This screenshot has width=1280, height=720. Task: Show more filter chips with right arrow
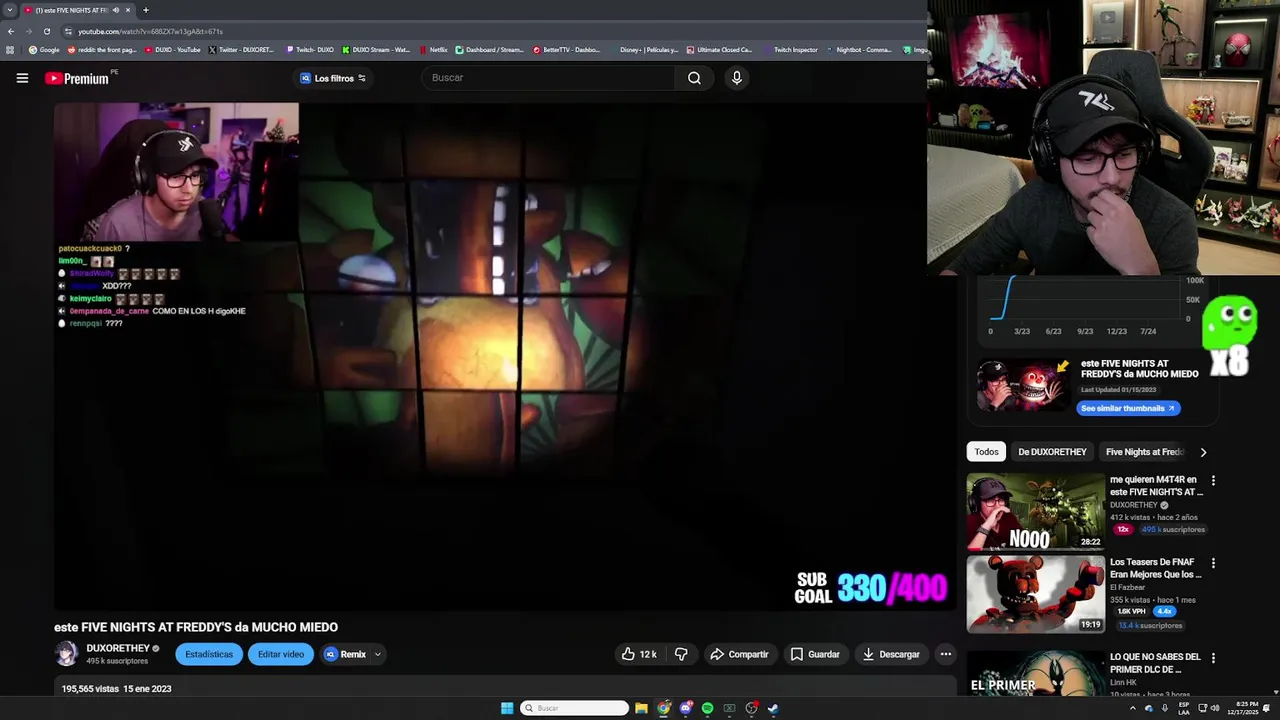(1203, 452)
